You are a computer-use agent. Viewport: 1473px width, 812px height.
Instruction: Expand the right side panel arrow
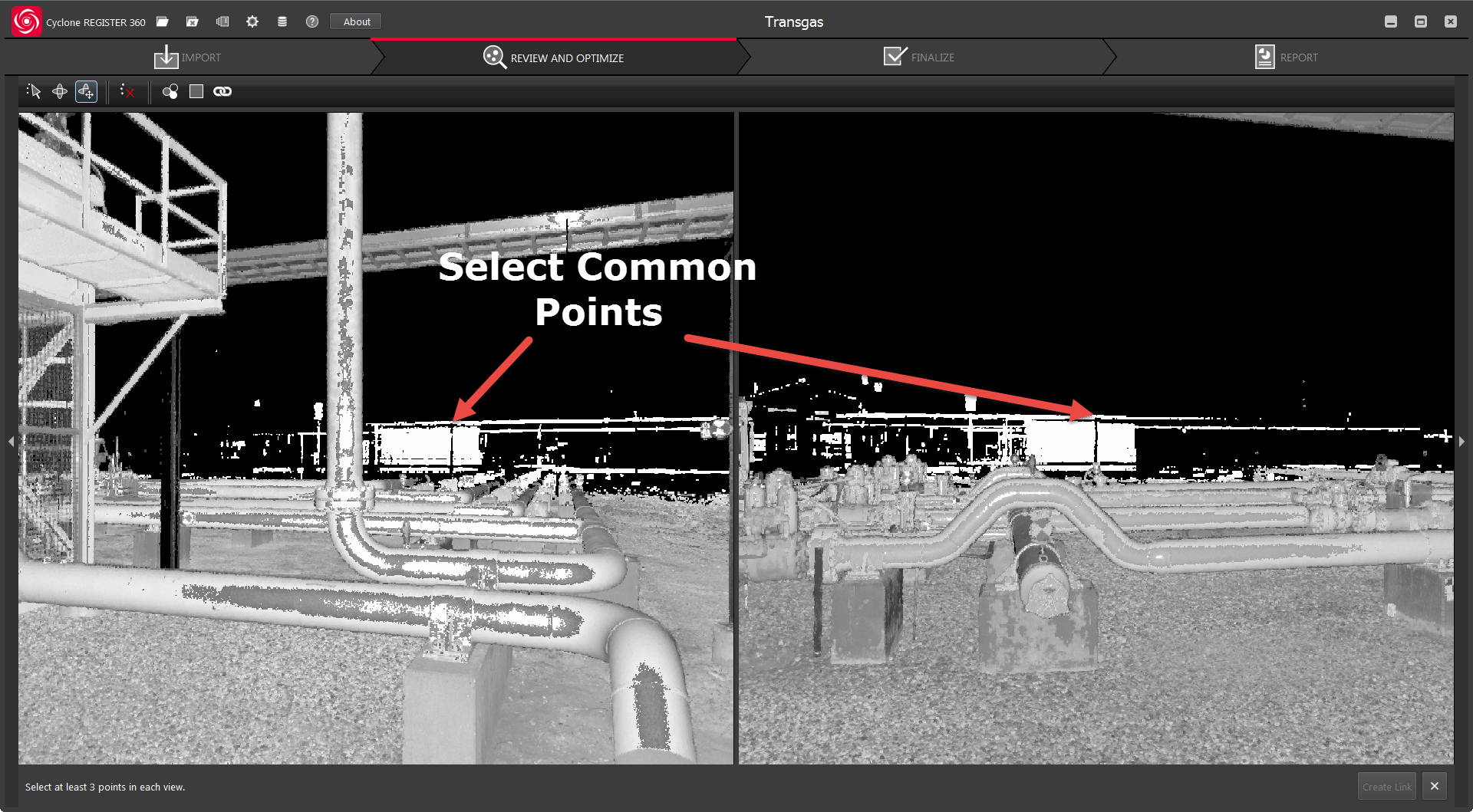[x=1461, y=442]
